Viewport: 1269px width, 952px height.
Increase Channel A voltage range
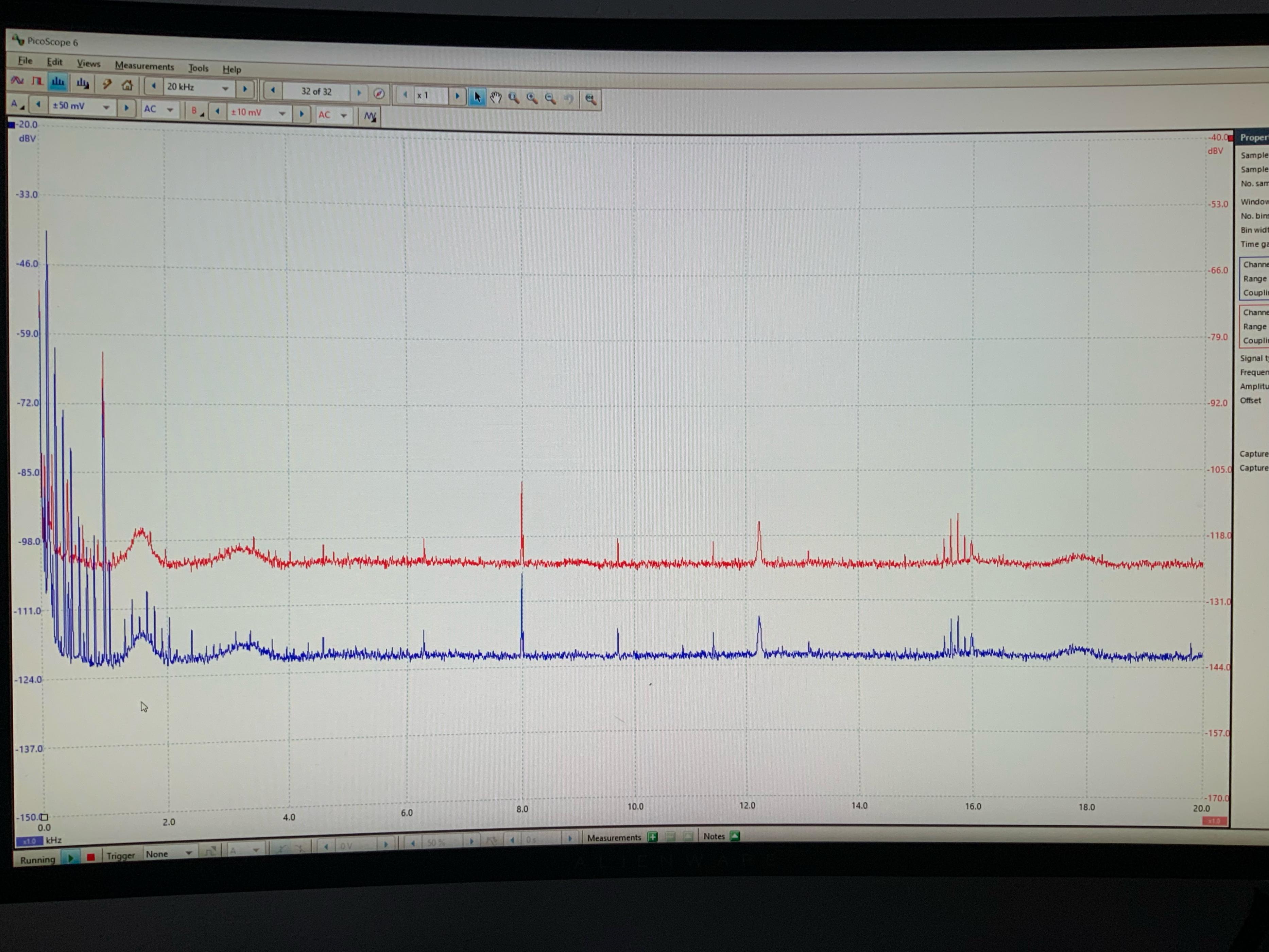[126, 107]
